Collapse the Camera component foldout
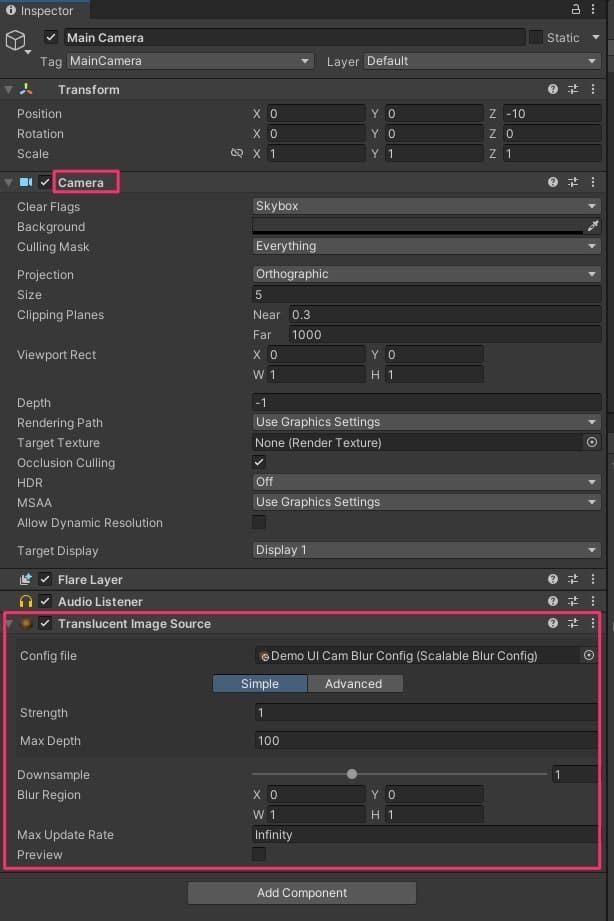Image resolution: width=614 pixels, height=921 pixels. coord(8,182)
